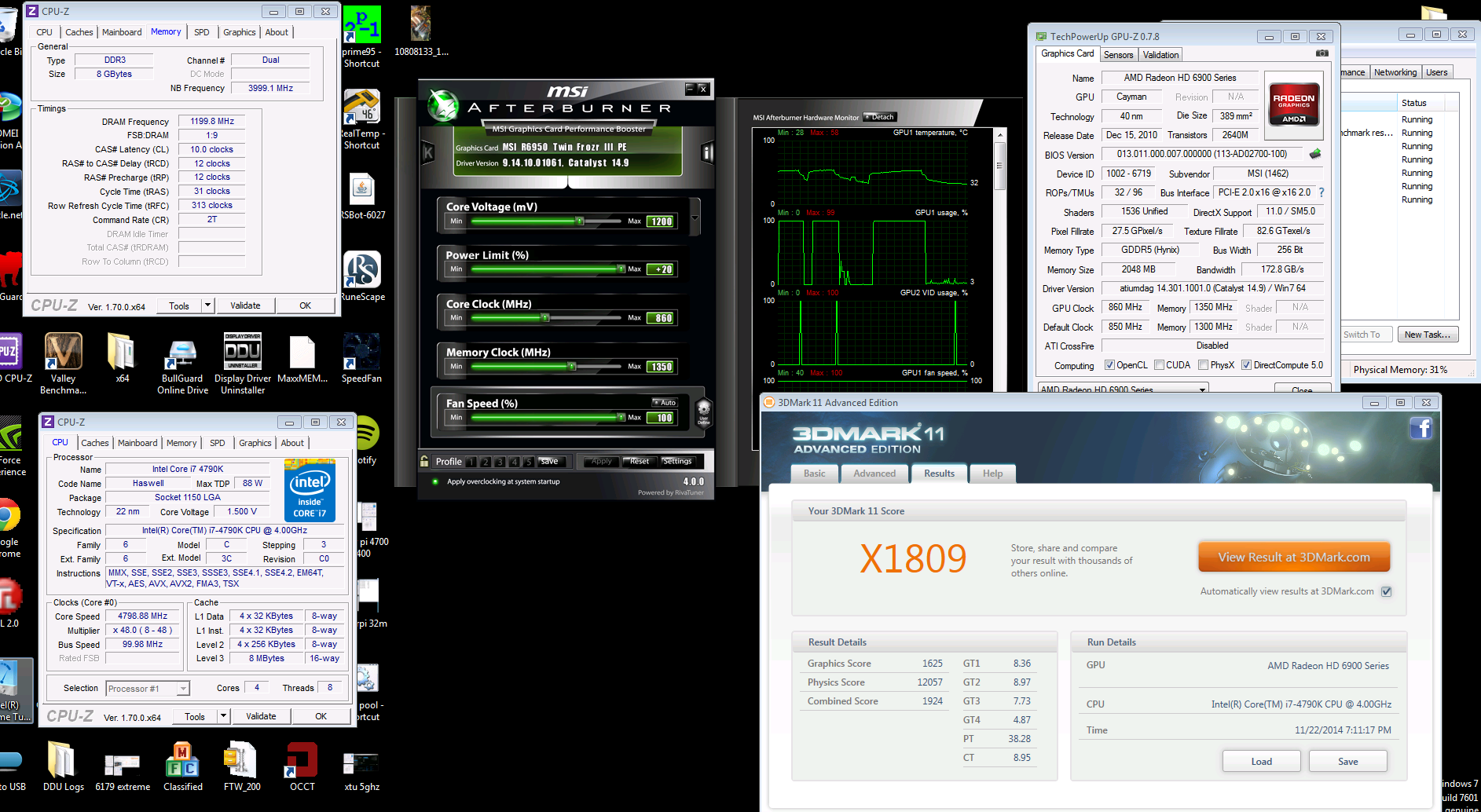Click the Afterburner profile lock icon
1481x812 pixels.
pyautogui.click(x=425, y=461)
